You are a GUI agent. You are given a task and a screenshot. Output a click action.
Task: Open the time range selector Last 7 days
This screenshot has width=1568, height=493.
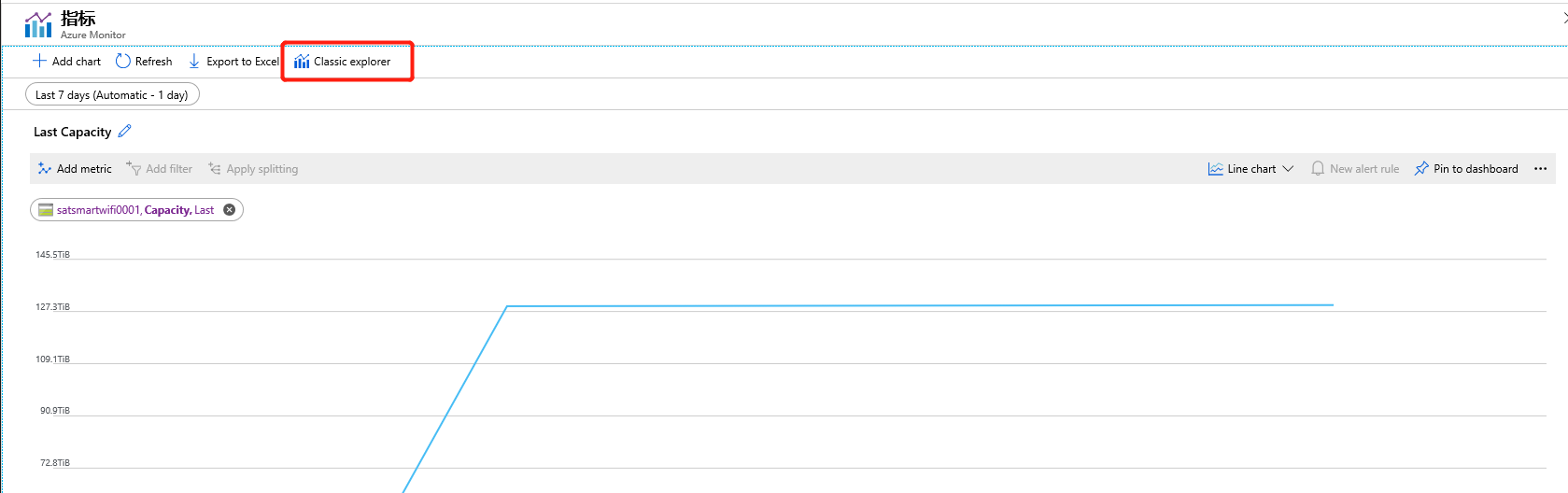click(x=112, y=95)
